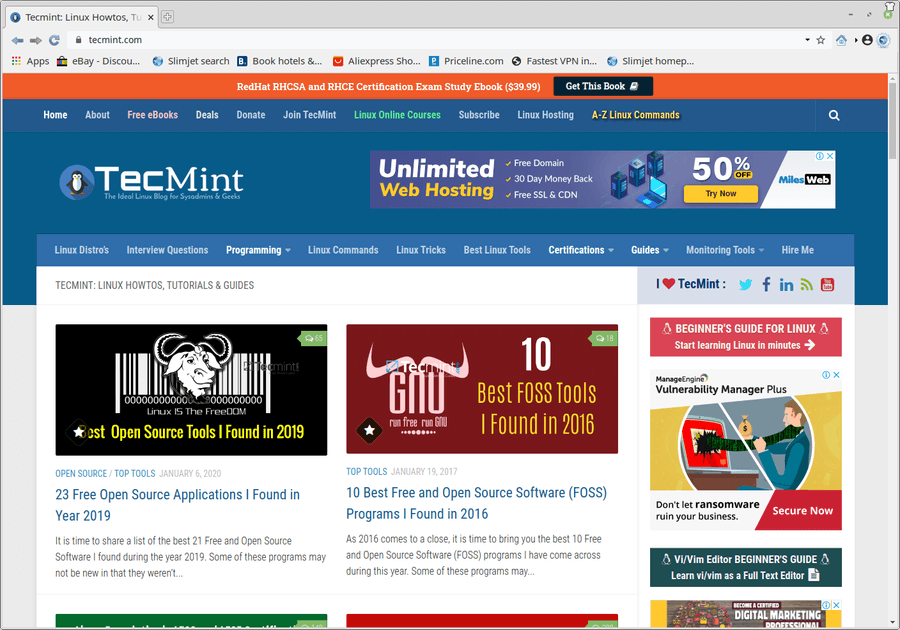The width and height of the screenshot is (900, 630).
Task: Expand the Monitoring Tools menu
Action: (725, 250)
